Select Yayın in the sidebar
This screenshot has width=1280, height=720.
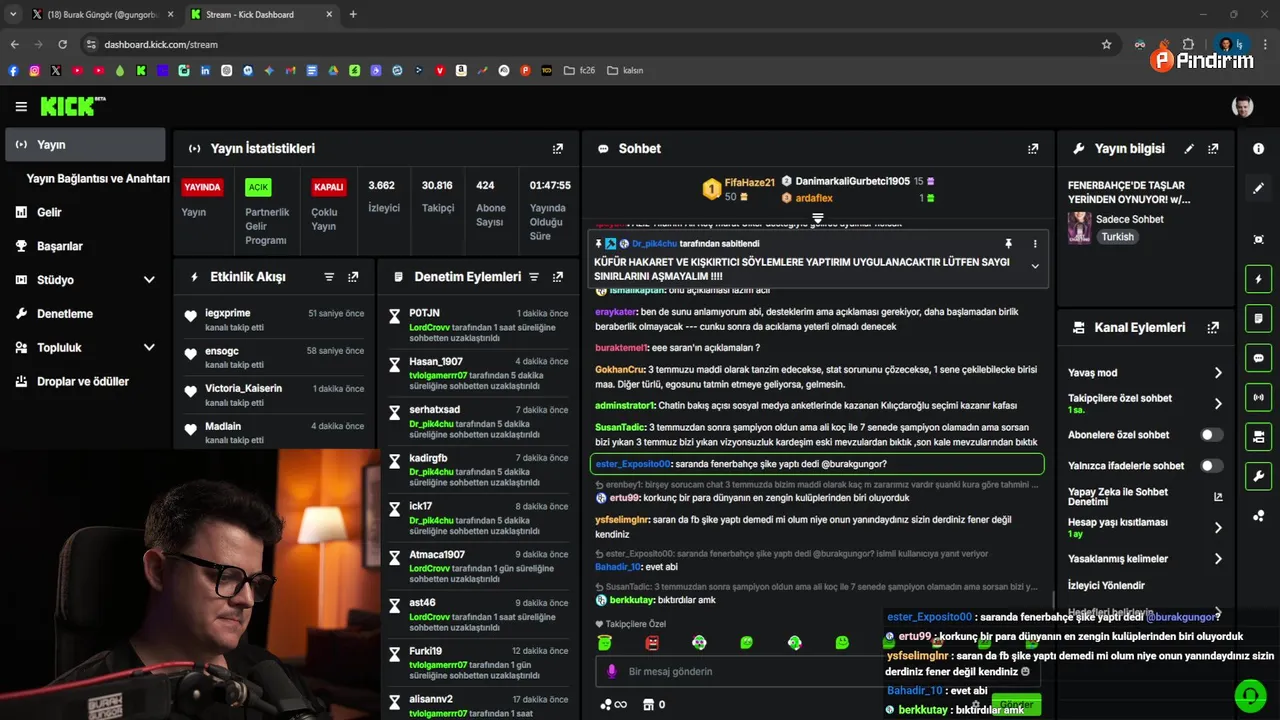point(86,144)
